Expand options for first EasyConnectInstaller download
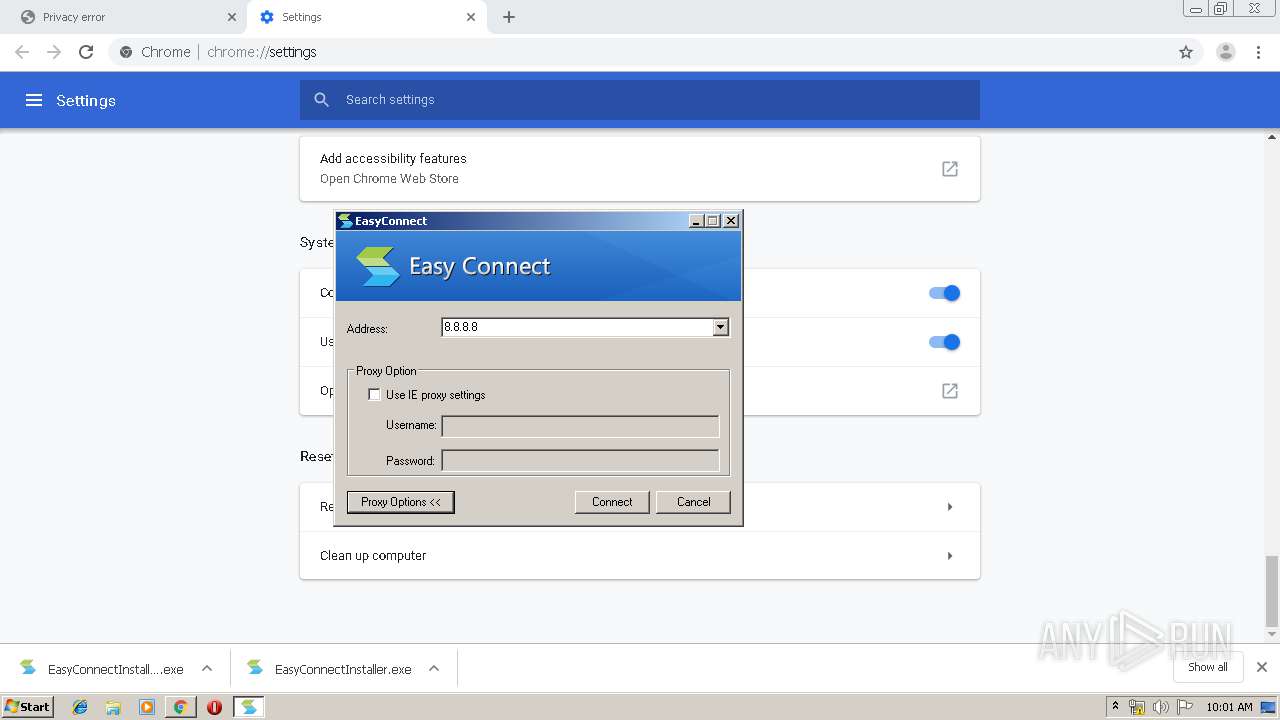1280x720 pixels. [207, 668]
